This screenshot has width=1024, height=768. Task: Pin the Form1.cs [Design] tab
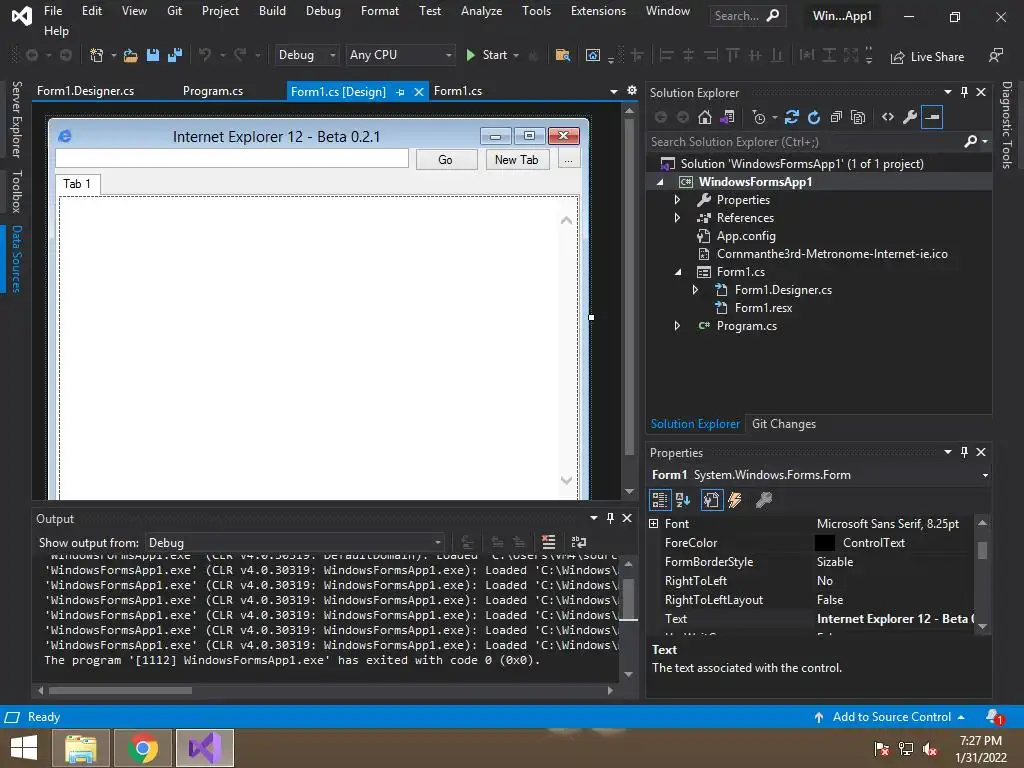[x=400, y=92]
